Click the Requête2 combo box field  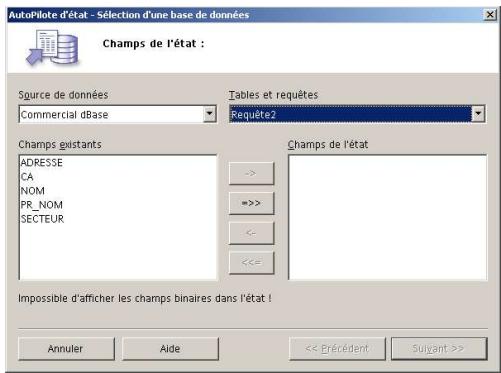click(x=357, y=114)
